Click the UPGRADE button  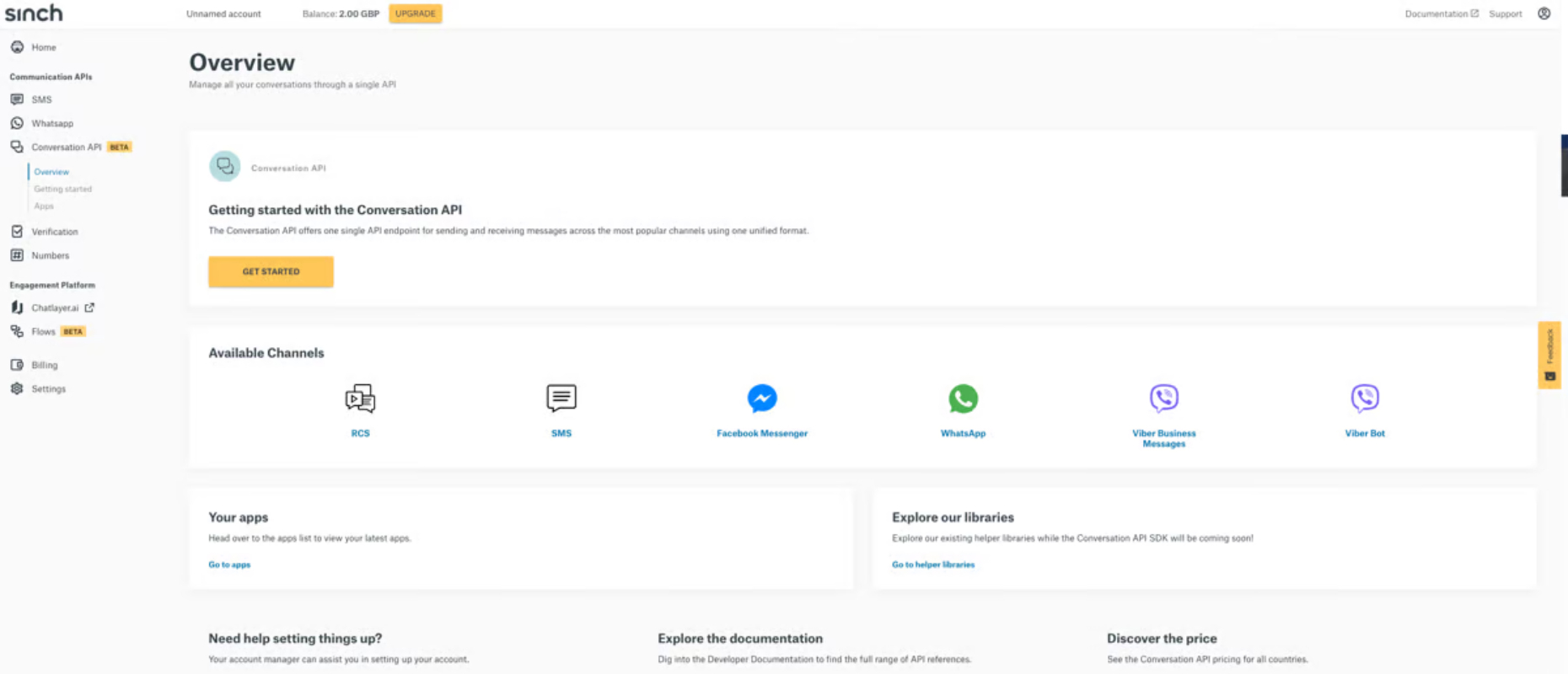[x=416, y=13]
